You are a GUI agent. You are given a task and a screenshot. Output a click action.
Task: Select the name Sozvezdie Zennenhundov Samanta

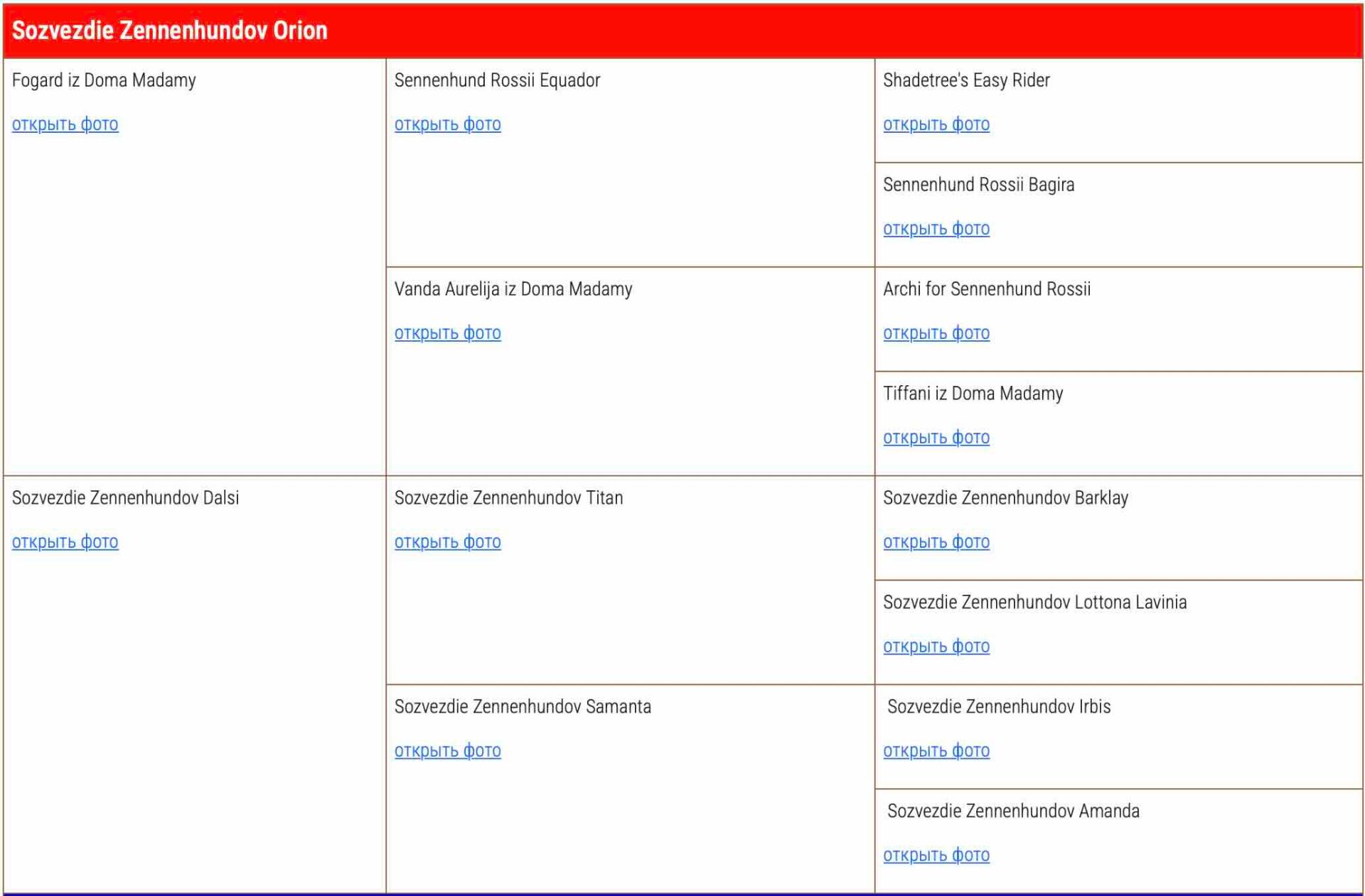pyautogui.click(x=523, y=707)
